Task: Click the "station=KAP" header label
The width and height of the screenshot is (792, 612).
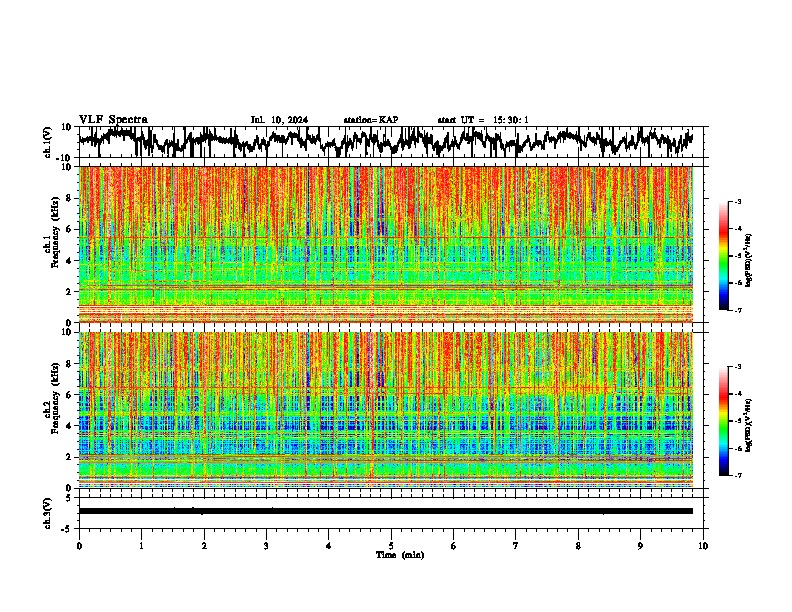Action: pyautogui.click(x=371, y=120)
